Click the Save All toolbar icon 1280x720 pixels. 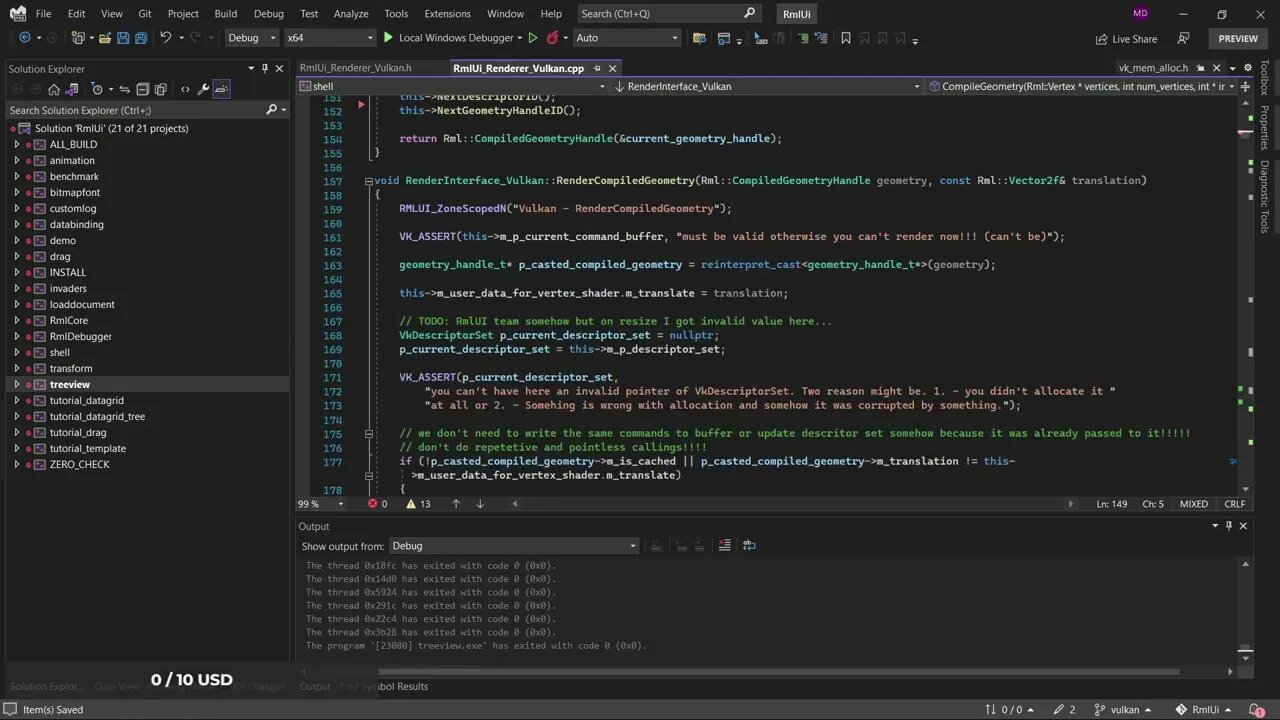coord(141,38)
